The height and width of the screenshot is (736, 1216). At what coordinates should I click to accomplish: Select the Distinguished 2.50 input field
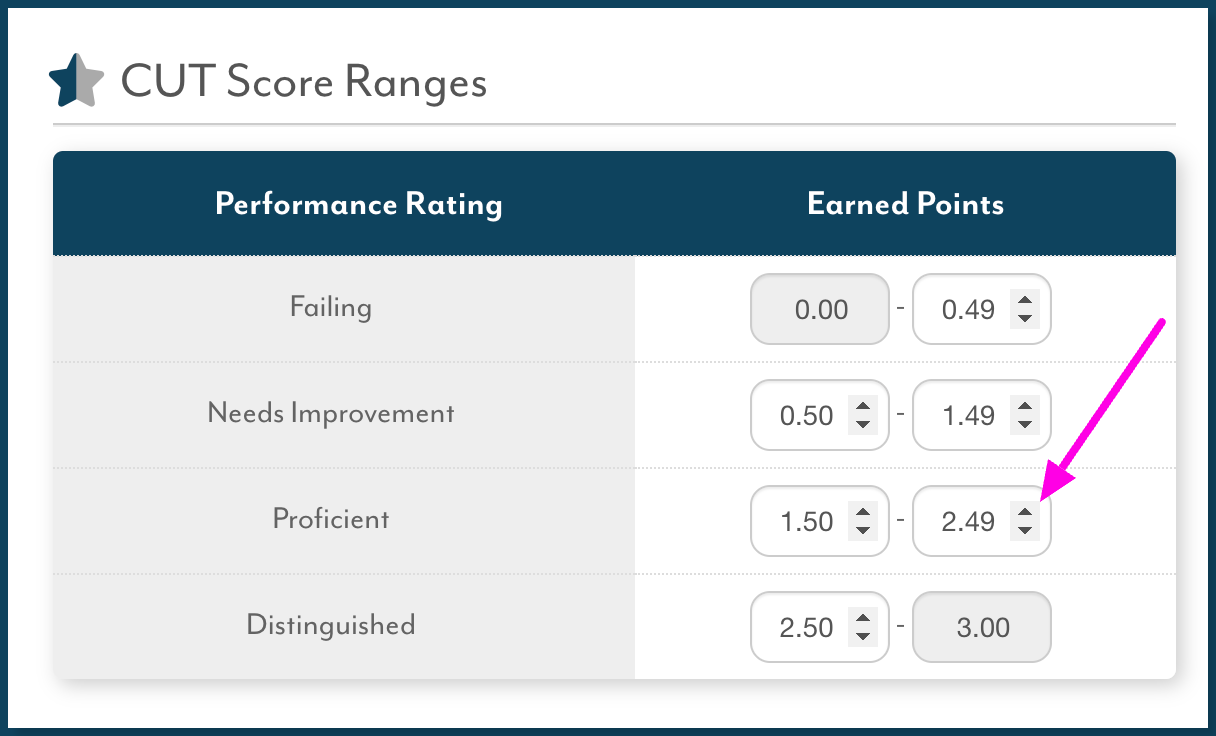[820, 627]
